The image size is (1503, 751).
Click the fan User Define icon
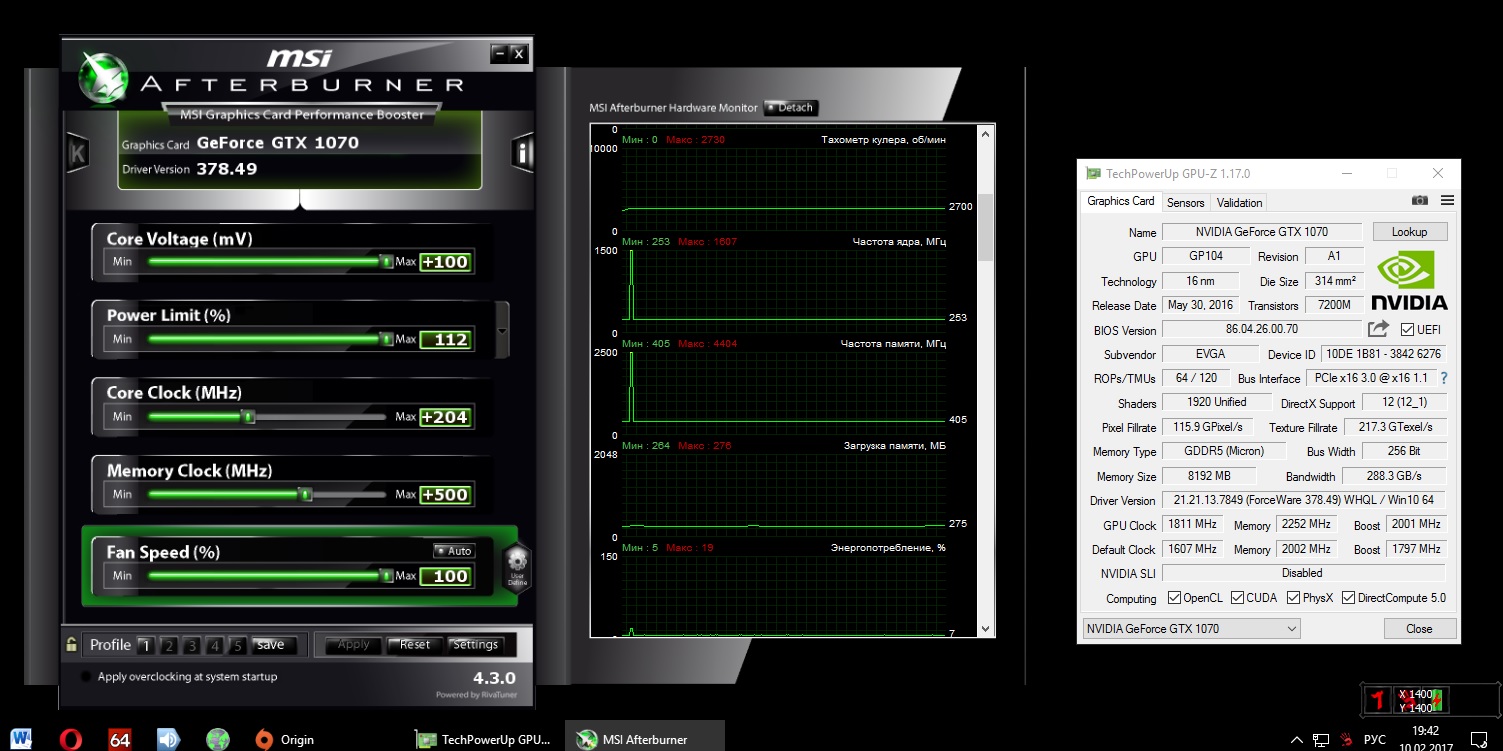[516, 566]
